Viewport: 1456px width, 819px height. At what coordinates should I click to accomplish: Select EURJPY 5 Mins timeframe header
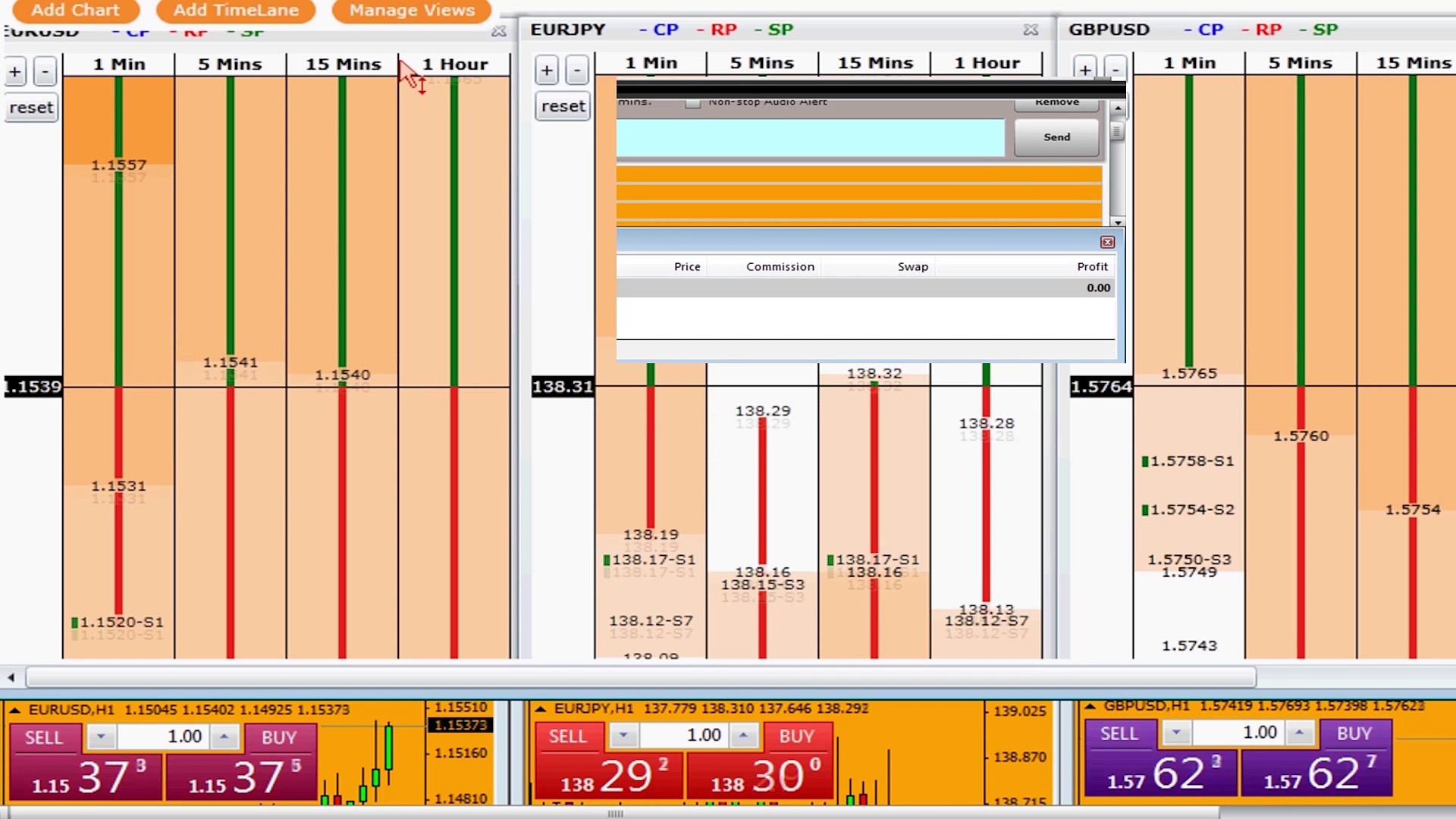(762, 63)
